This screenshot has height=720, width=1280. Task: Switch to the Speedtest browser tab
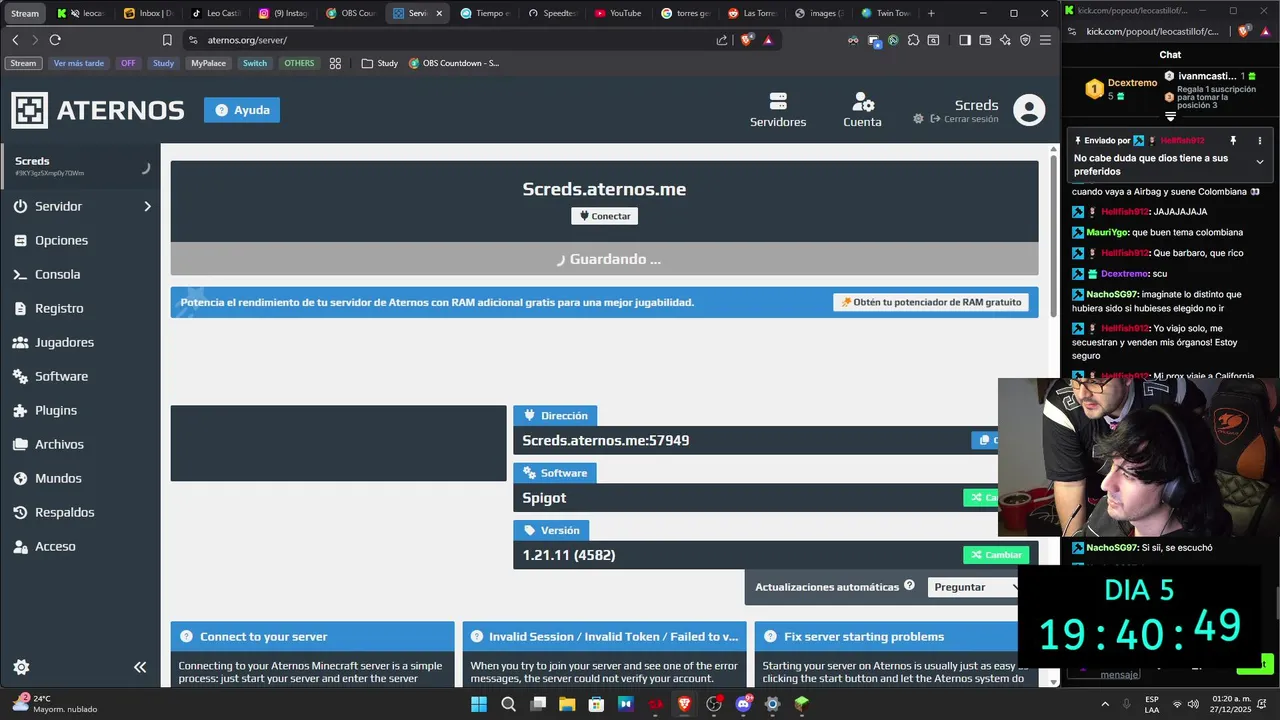point(553,13)
